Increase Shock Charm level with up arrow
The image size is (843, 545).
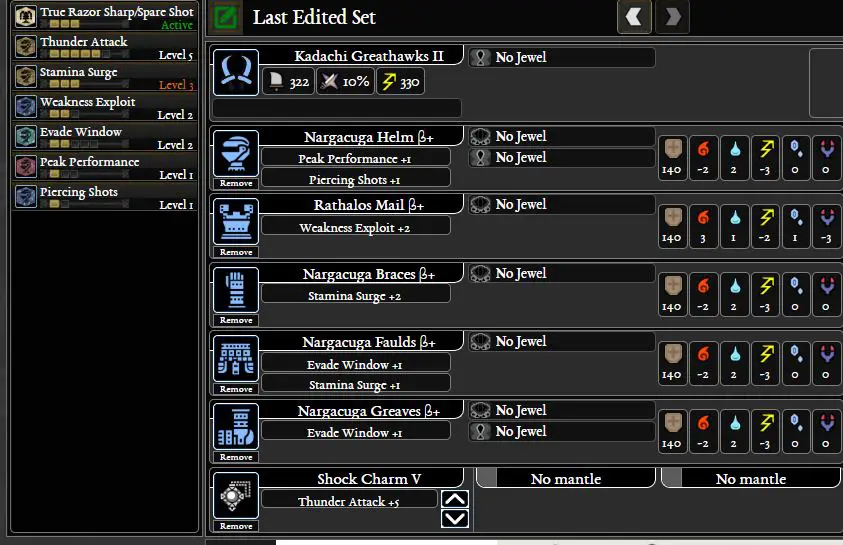click(x=455, y=499)
